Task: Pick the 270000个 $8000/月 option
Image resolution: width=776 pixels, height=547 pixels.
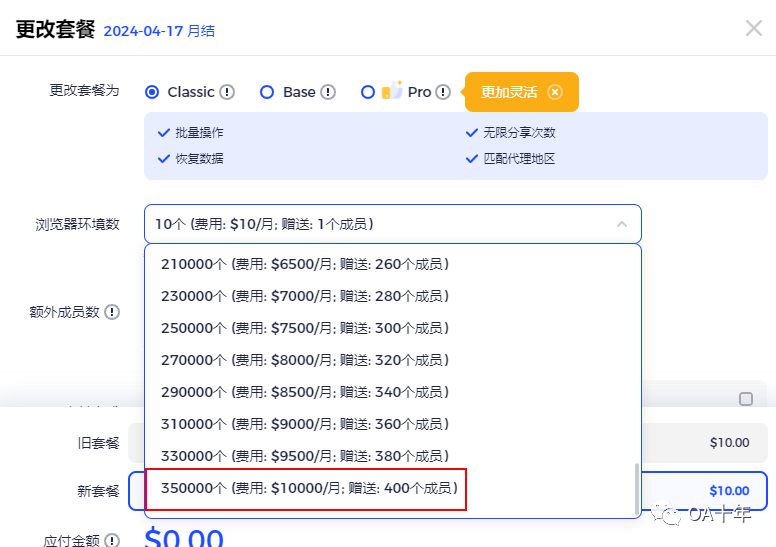Action: [x=304, y=360]
